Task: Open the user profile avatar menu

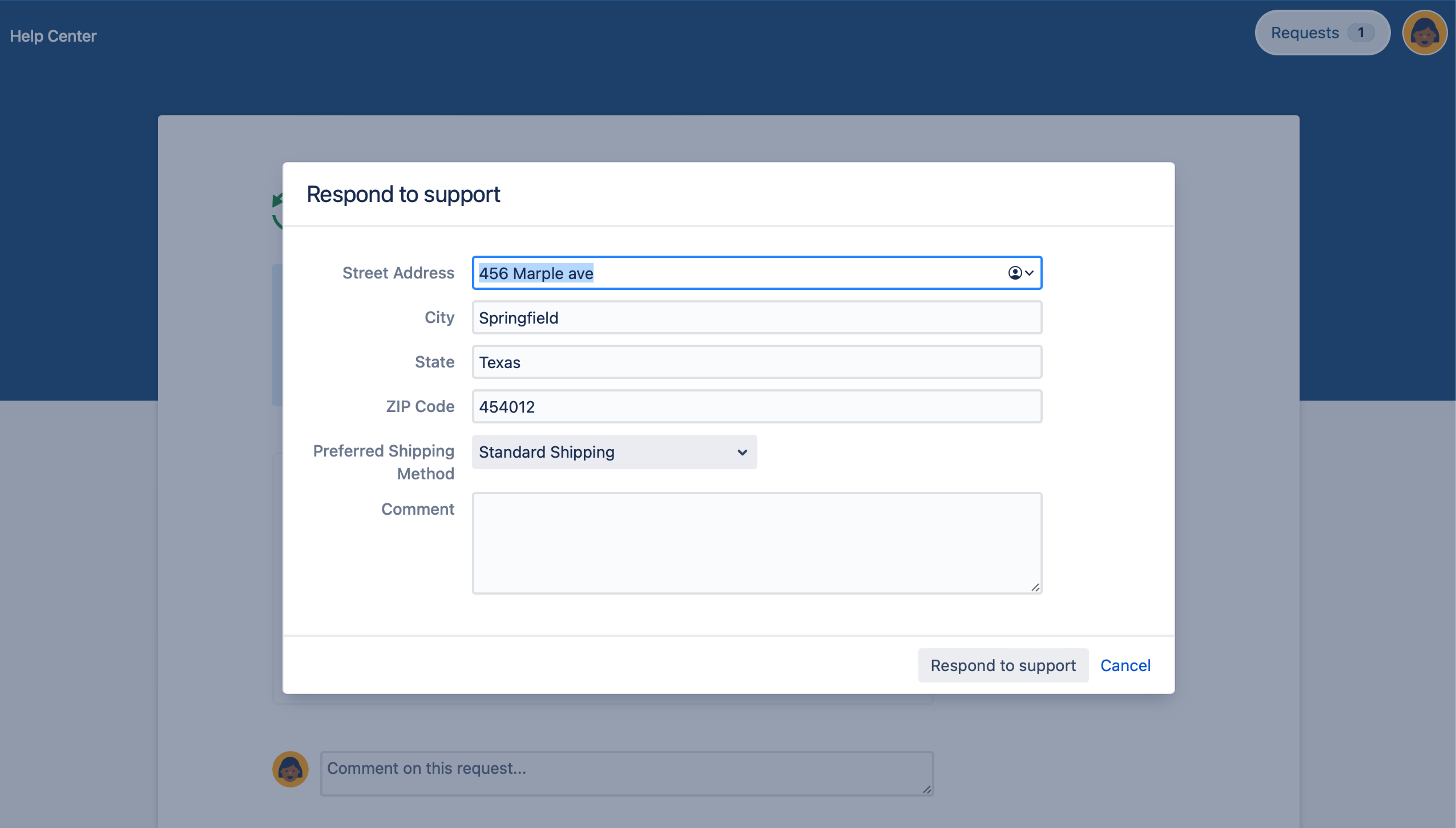Action: click(1424, 33)
